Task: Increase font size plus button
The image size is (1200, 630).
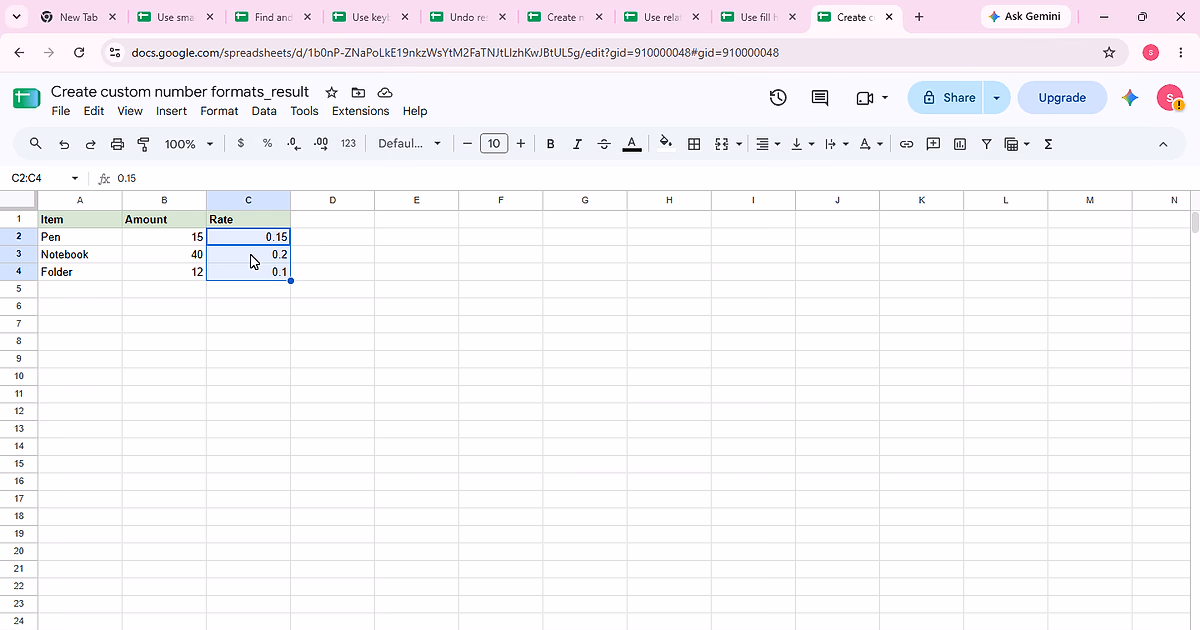Action: coord(520,144)
